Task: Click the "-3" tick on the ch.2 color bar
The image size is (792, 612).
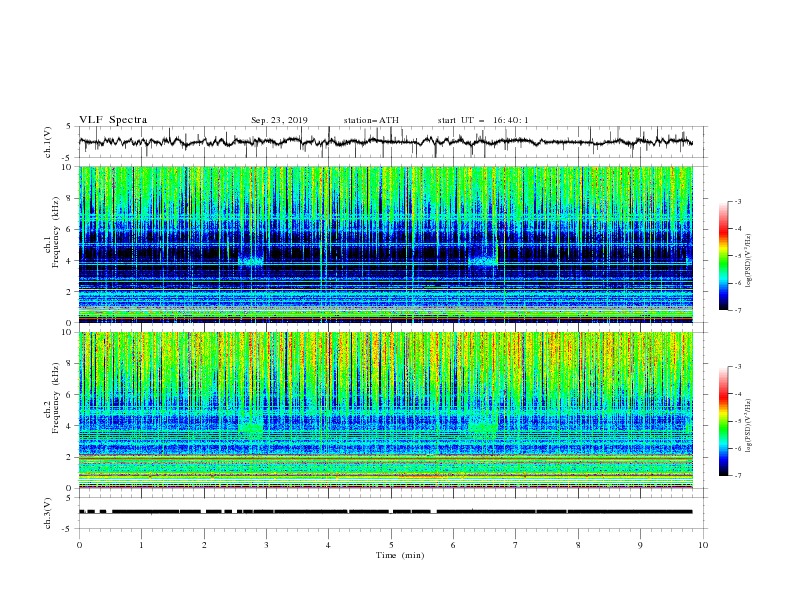Action: point(737,367)
